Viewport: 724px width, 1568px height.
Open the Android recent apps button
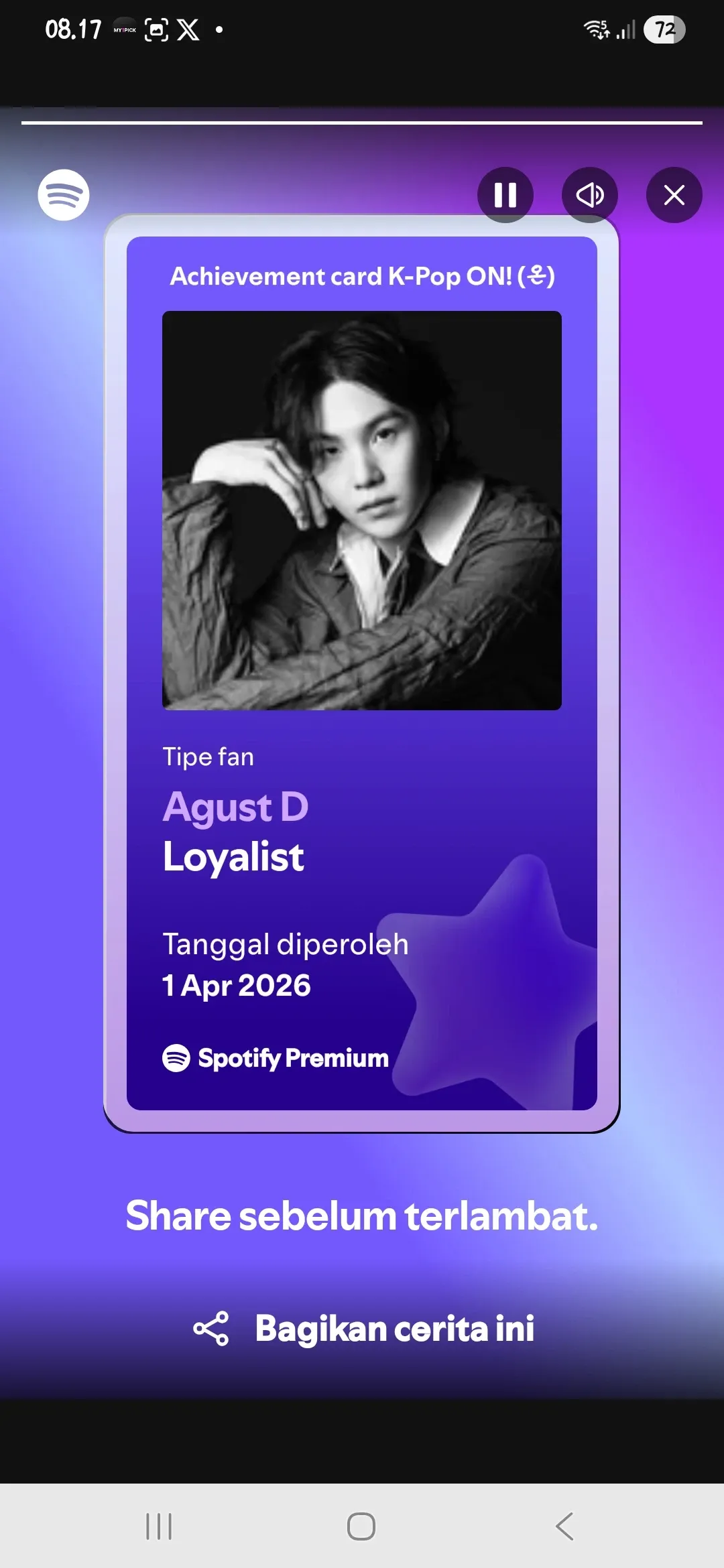point(160,1526)
